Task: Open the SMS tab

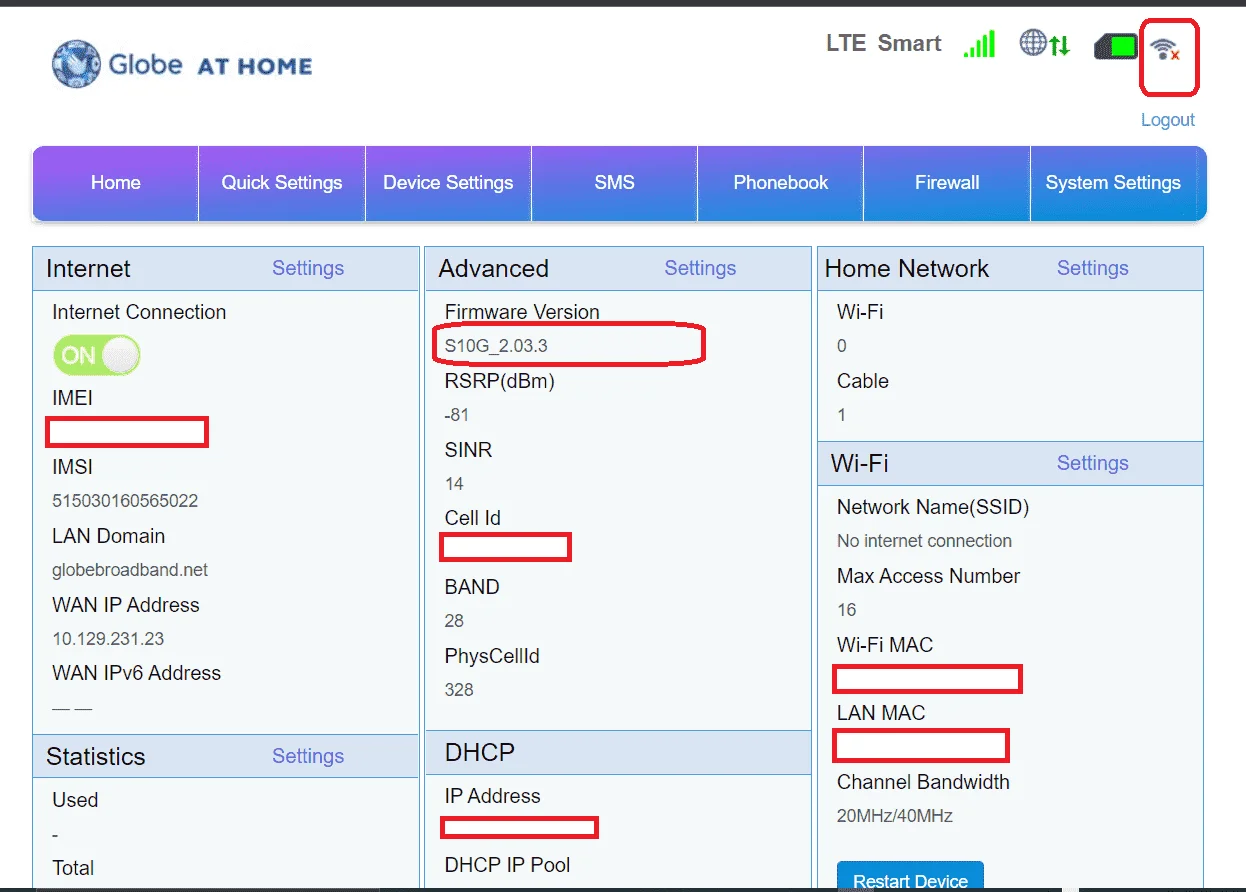Action: [614, 183]
